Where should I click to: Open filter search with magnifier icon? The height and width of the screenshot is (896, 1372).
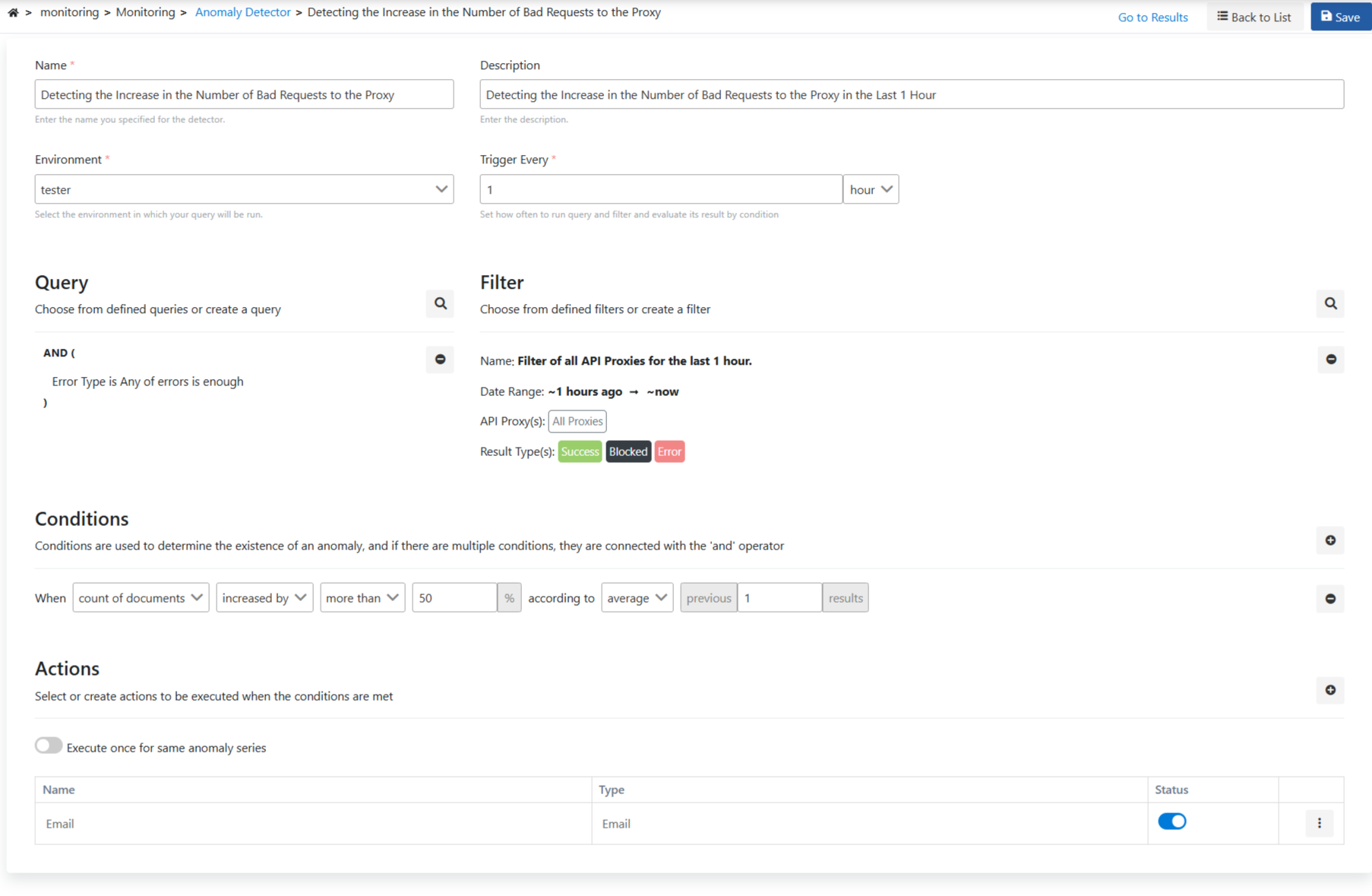click(x=1329, y=303)
